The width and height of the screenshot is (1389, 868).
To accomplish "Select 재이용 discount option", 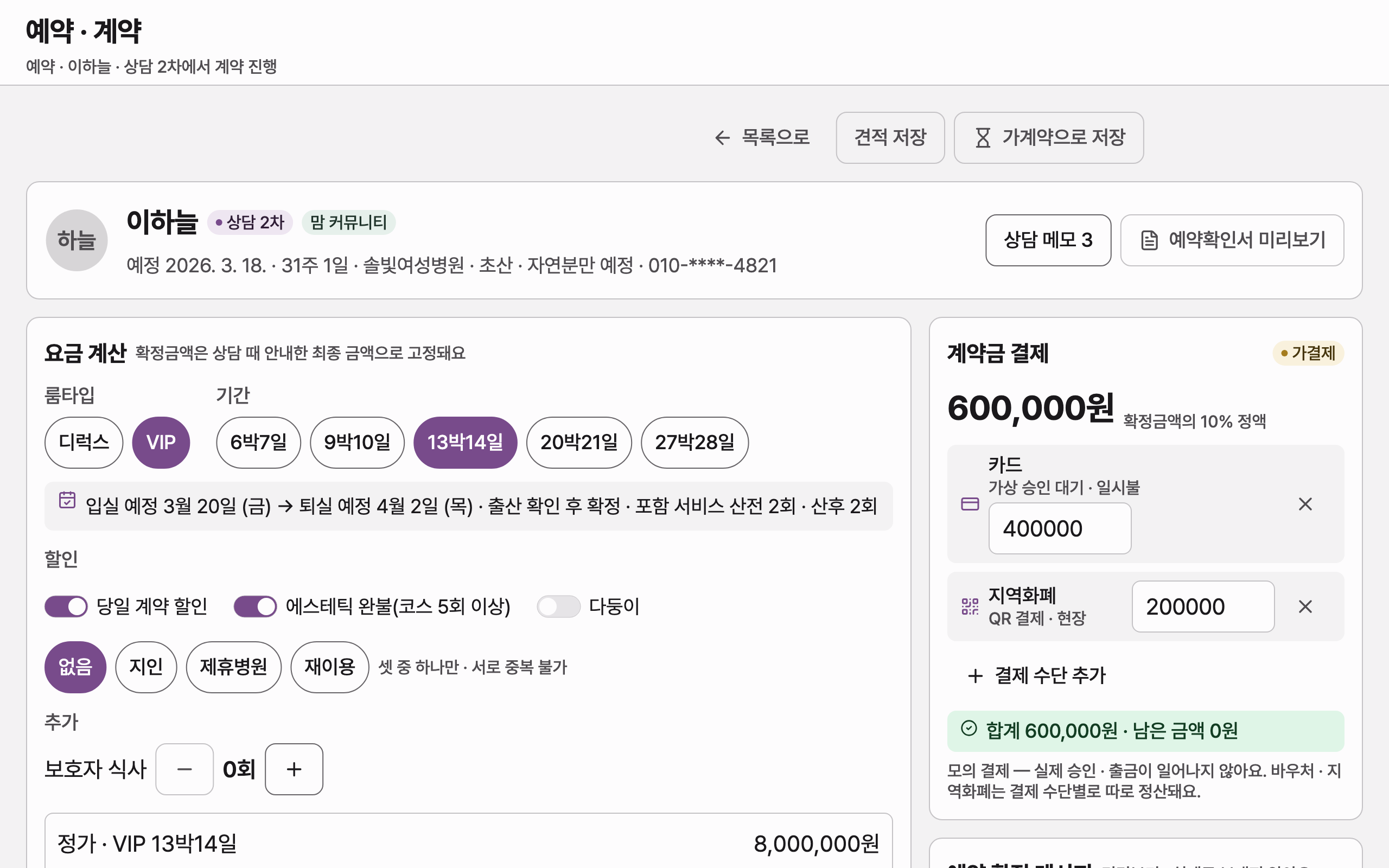I will [x=329, y=667].
